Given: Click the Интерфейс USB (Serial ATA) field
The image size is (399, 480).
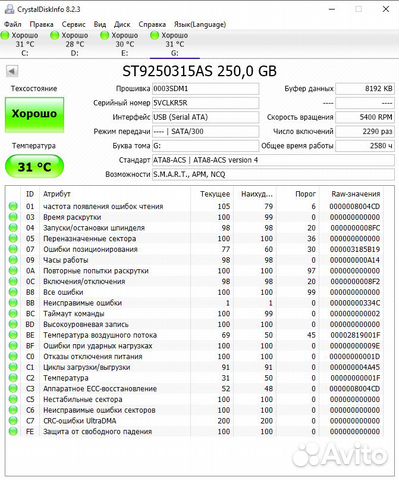Looking at the screenshot, I should (205, 117).
